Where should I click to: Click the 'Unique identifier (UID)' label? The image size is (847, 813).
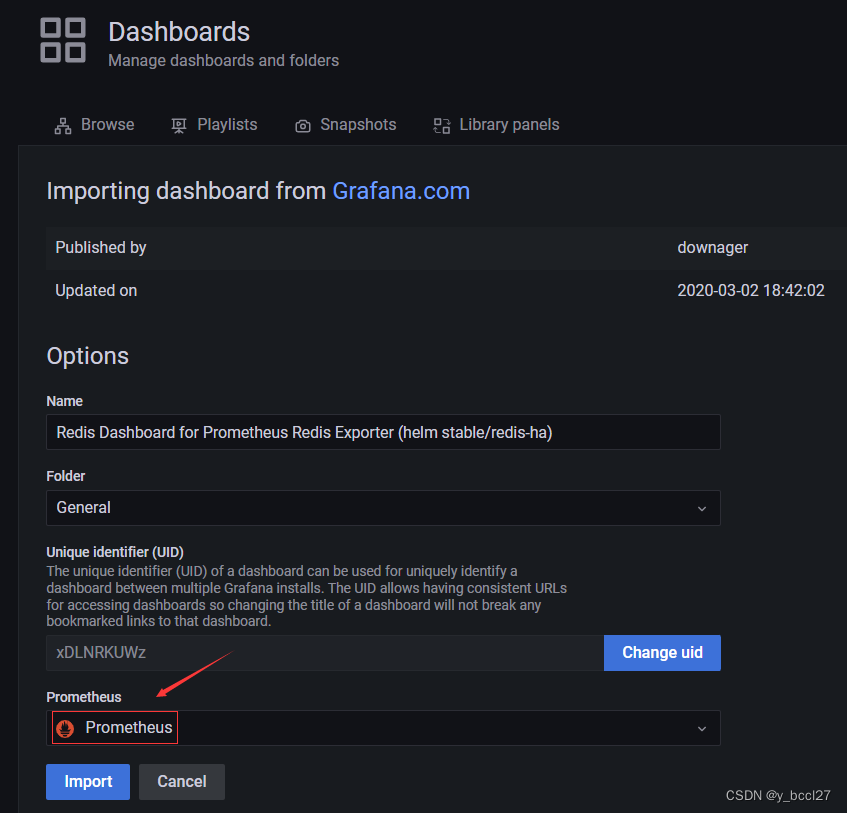115,552
